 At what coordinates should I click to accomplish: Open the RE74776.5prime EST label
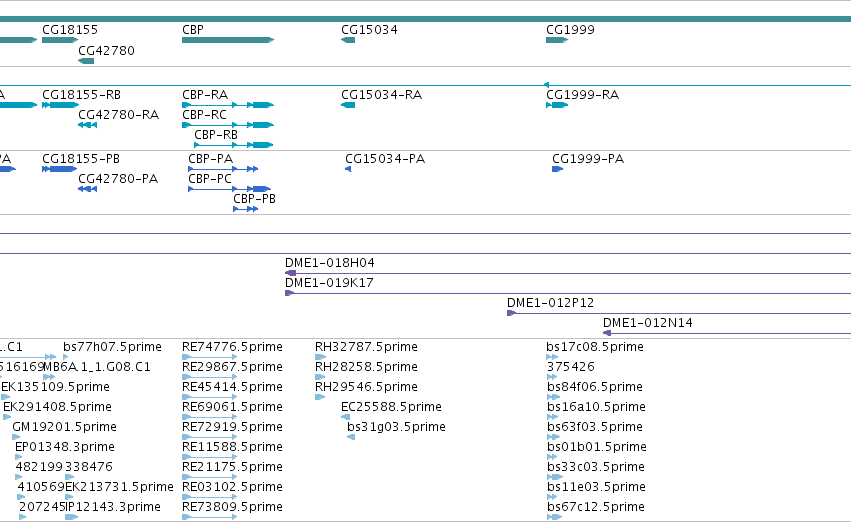click(x=232, y=347)
